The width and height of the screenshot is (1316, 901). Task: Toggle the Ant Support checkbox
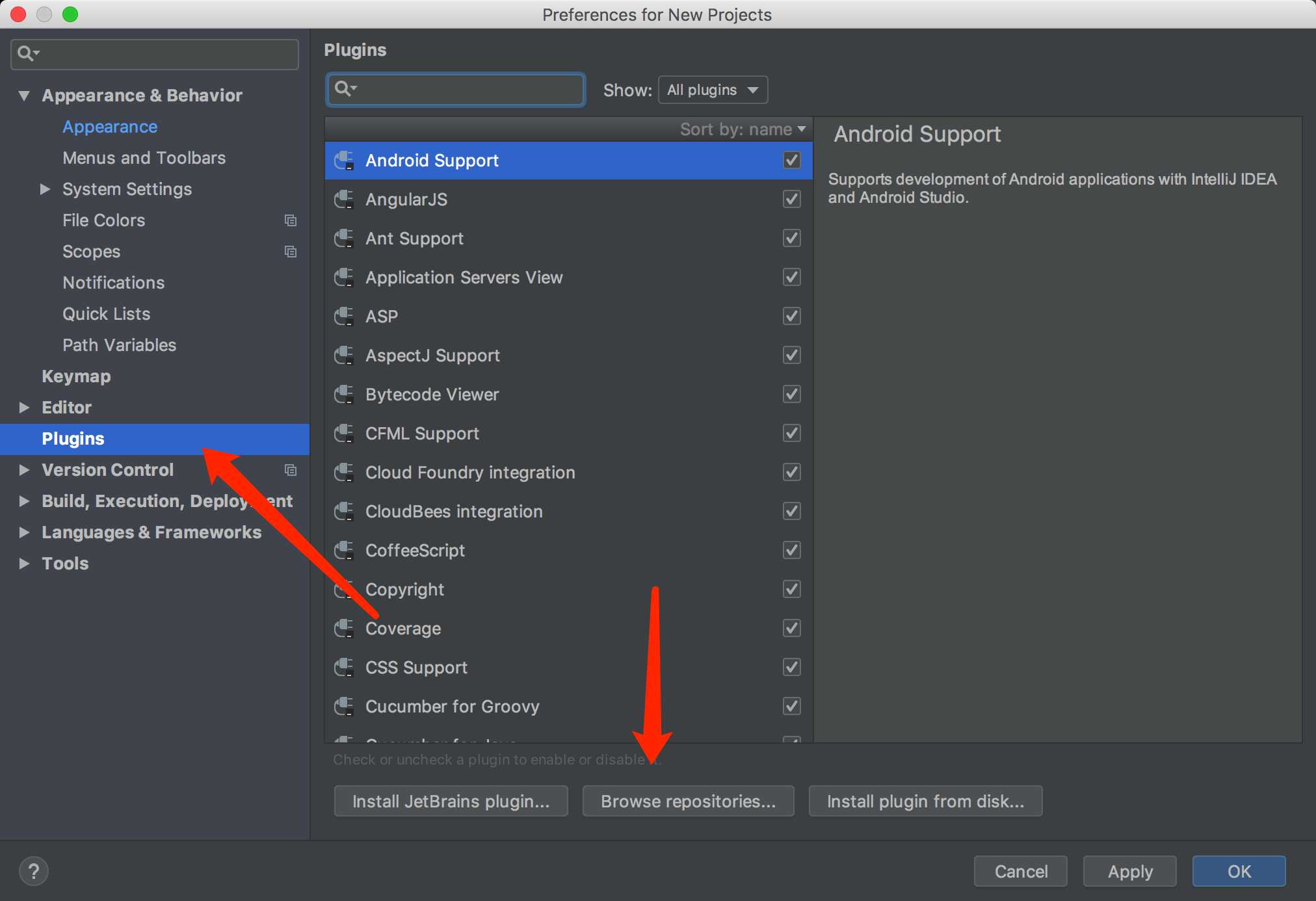792,238
